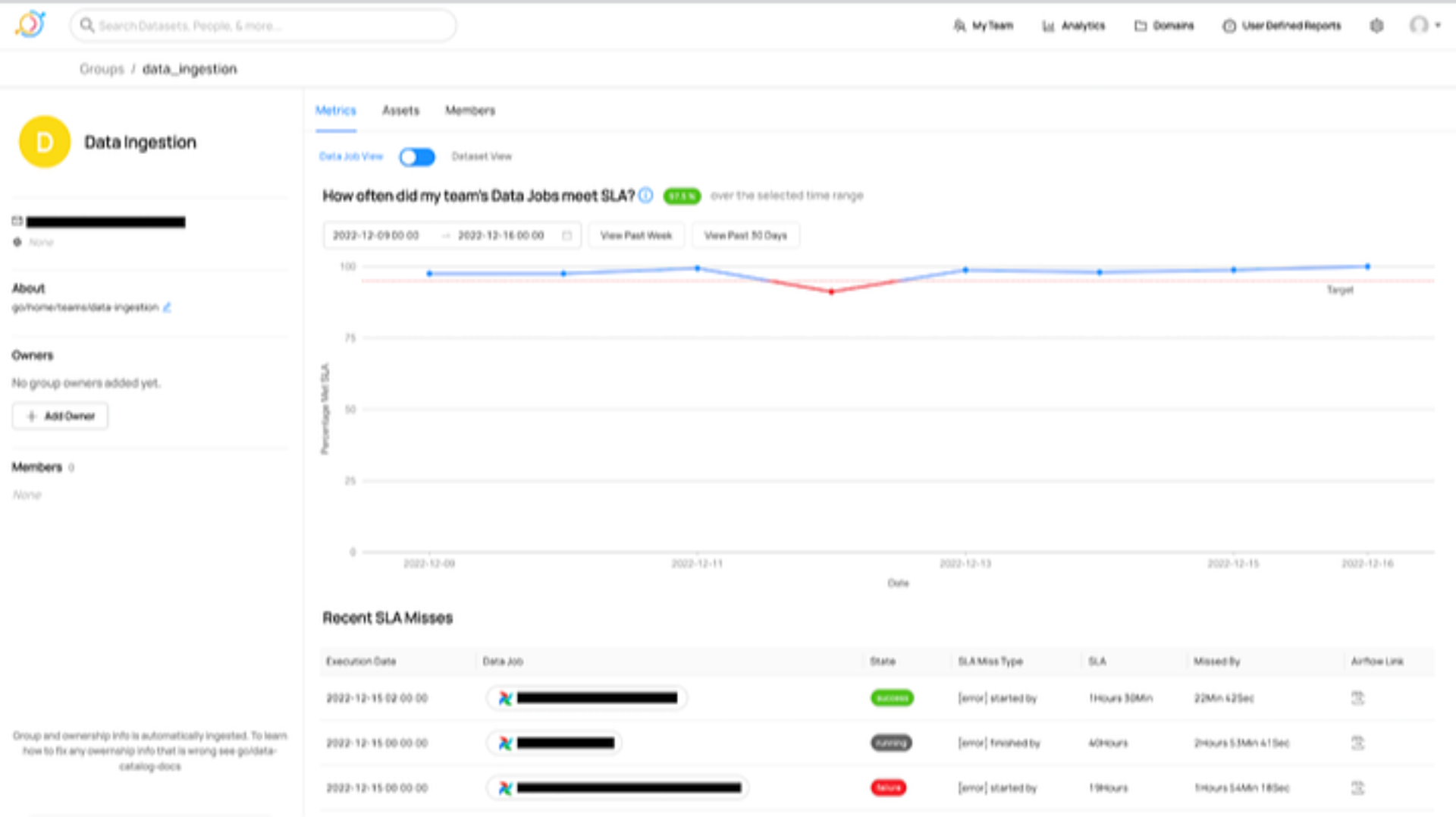Image resolution: width=1456 pixels, height=817 pixels.
Task: Click the Airflow pinwheel icon in success row
Action: [505, 699]
